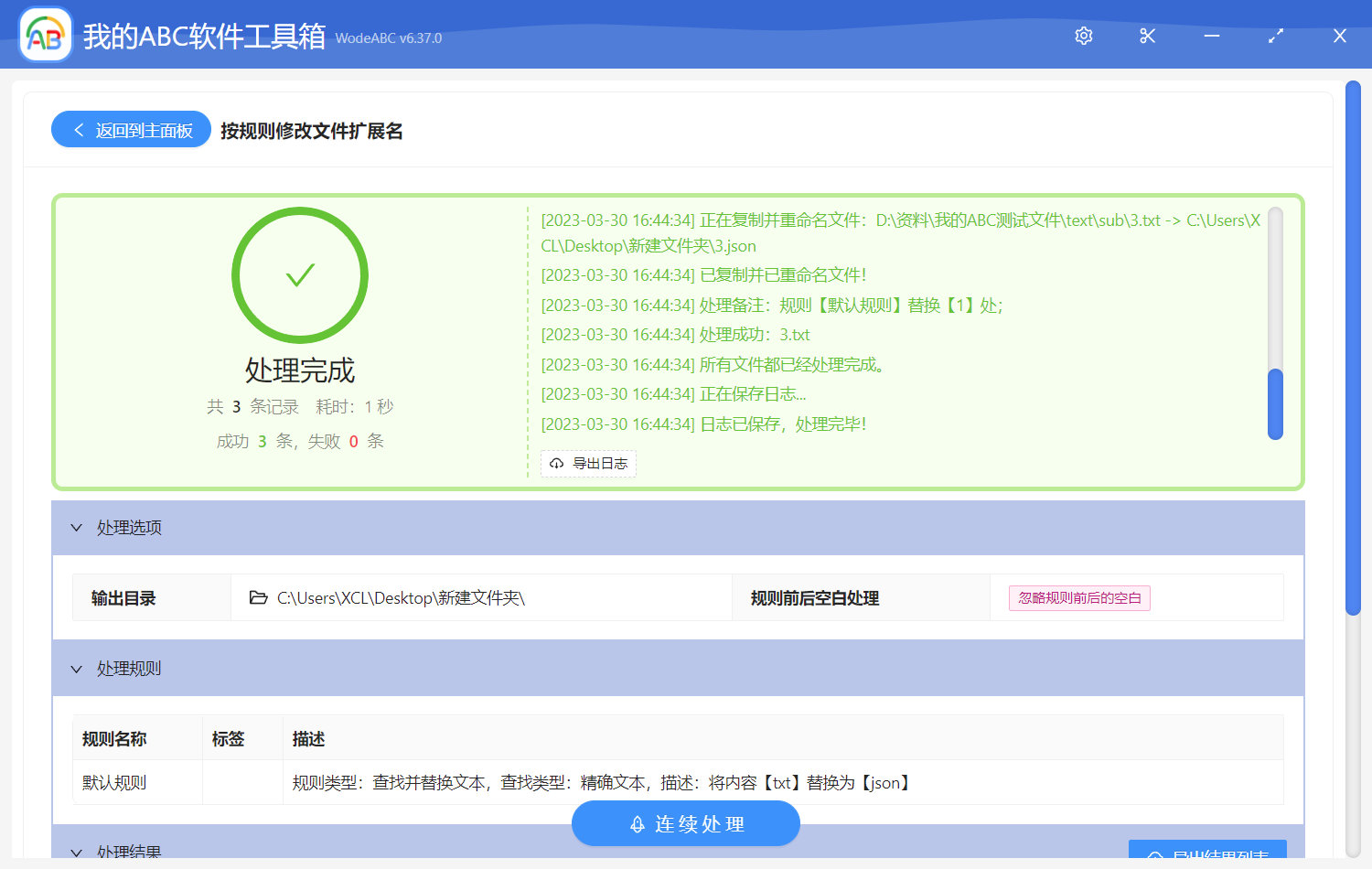Return to main panel via 返回到主面板
Screen dimensions: 1372x869
click(131, 129)
